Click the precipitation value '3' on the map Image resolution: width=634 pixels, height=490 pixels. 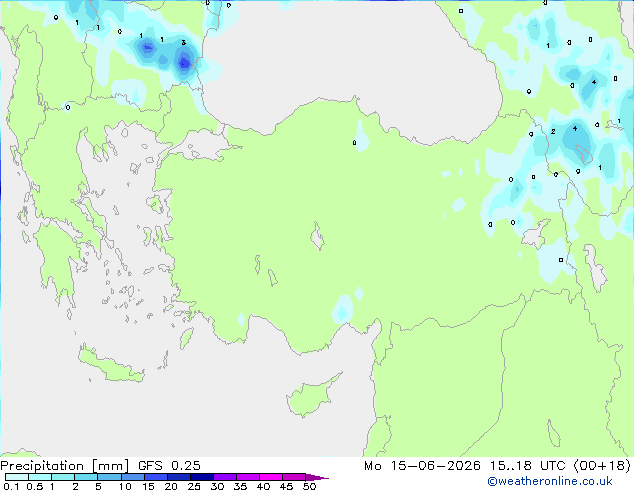pyautogui.click(x=184, y=42)
